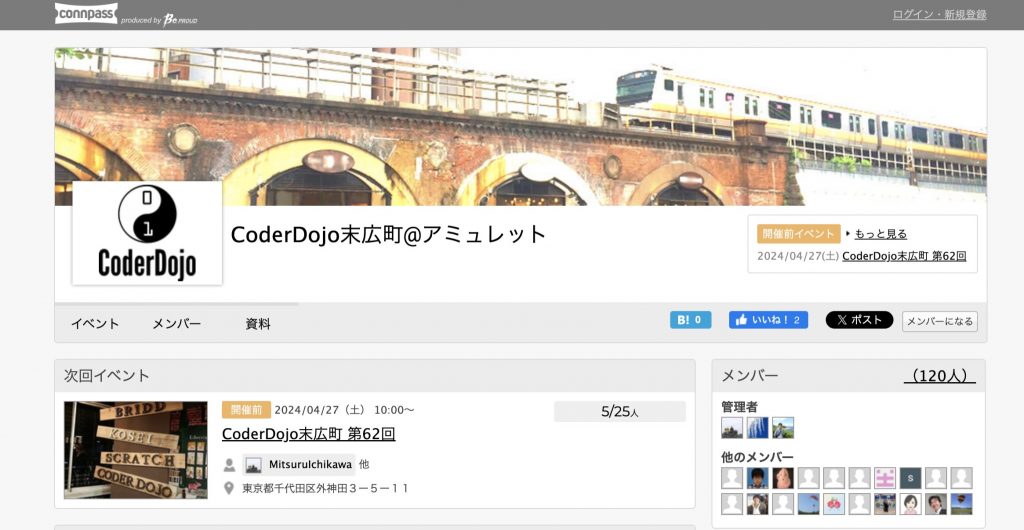This screenshot has width=1024, height=530.
Task: Click the X ポスト share button
Action: (x=859, y=320)
